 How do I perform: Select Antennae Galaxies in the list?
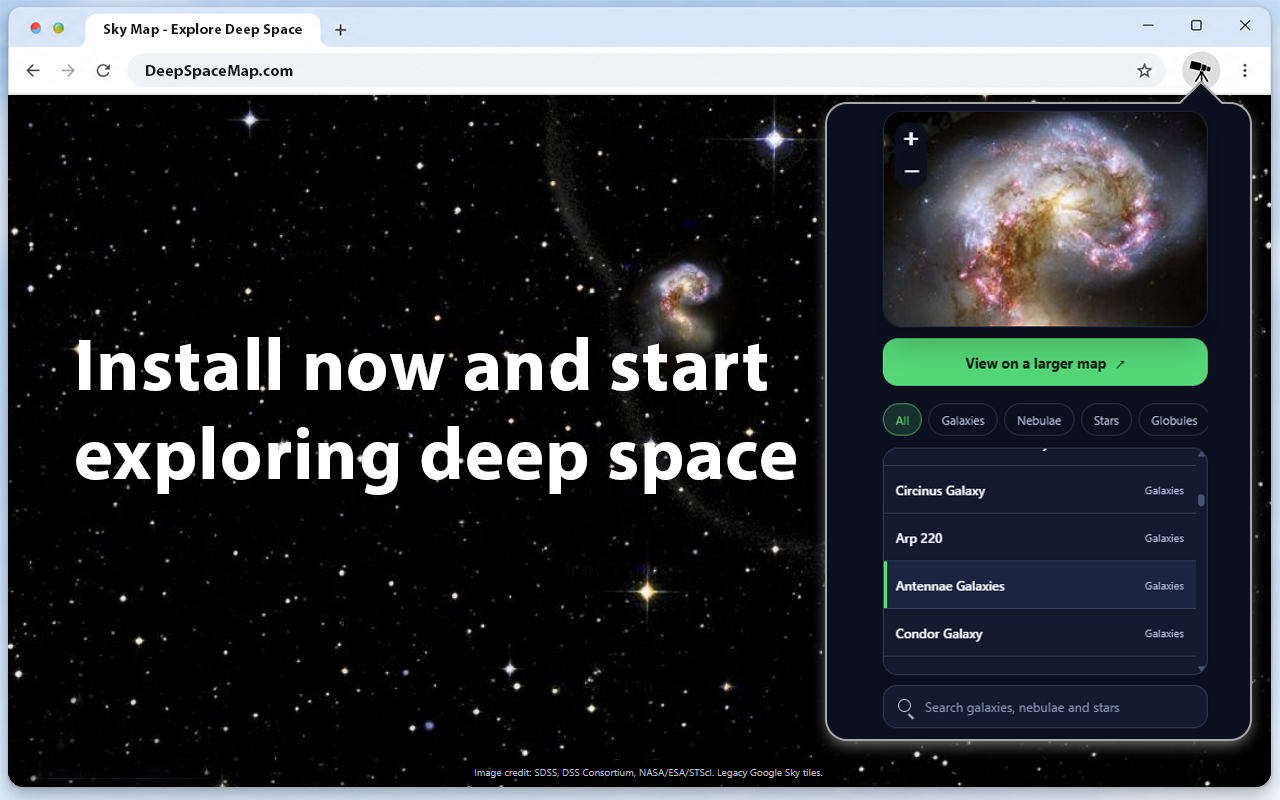click(x=1039, y=586)
